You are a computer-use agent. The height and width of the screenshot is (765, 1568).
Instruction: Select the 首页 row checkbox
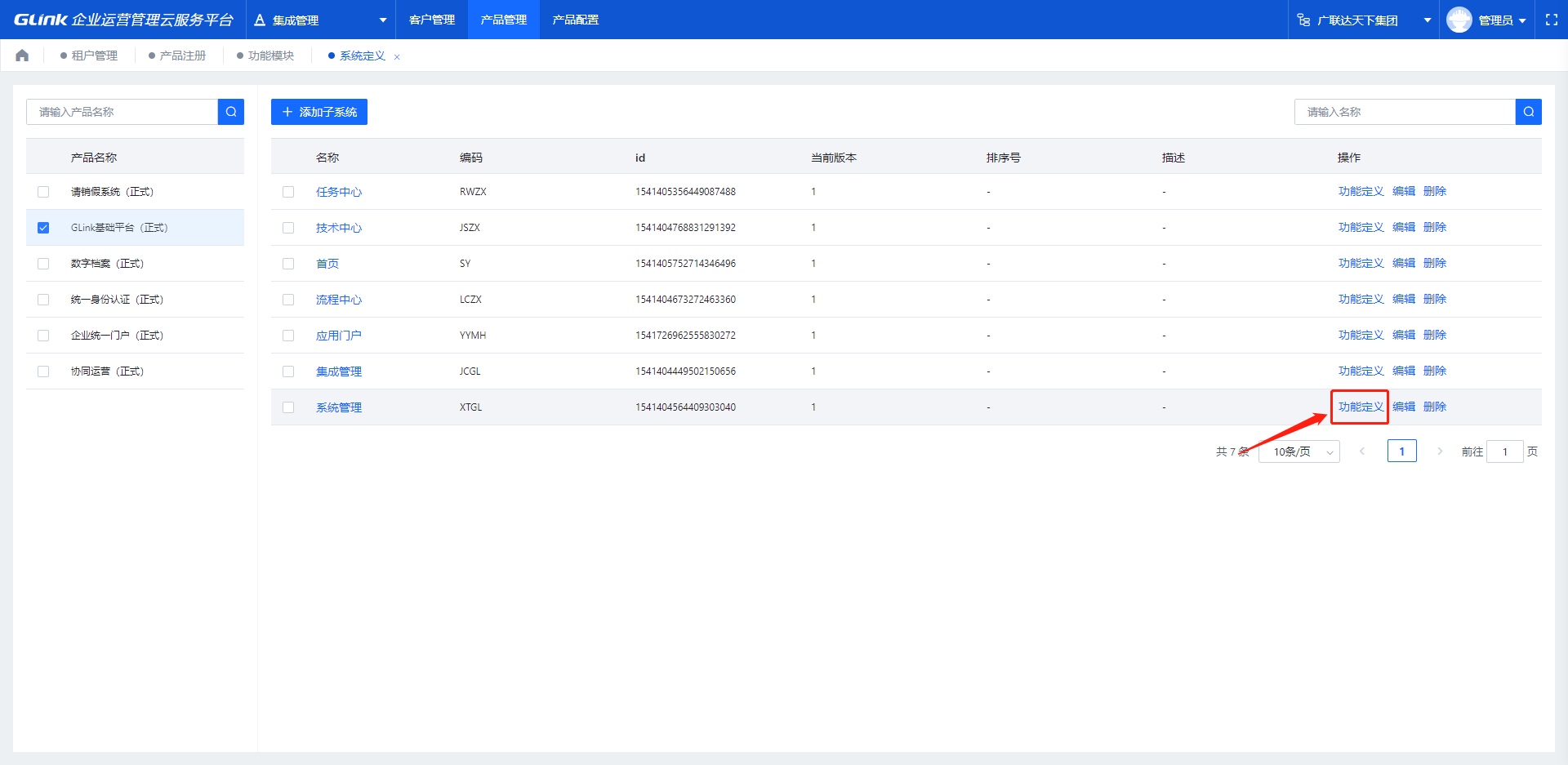pos(288,264)
